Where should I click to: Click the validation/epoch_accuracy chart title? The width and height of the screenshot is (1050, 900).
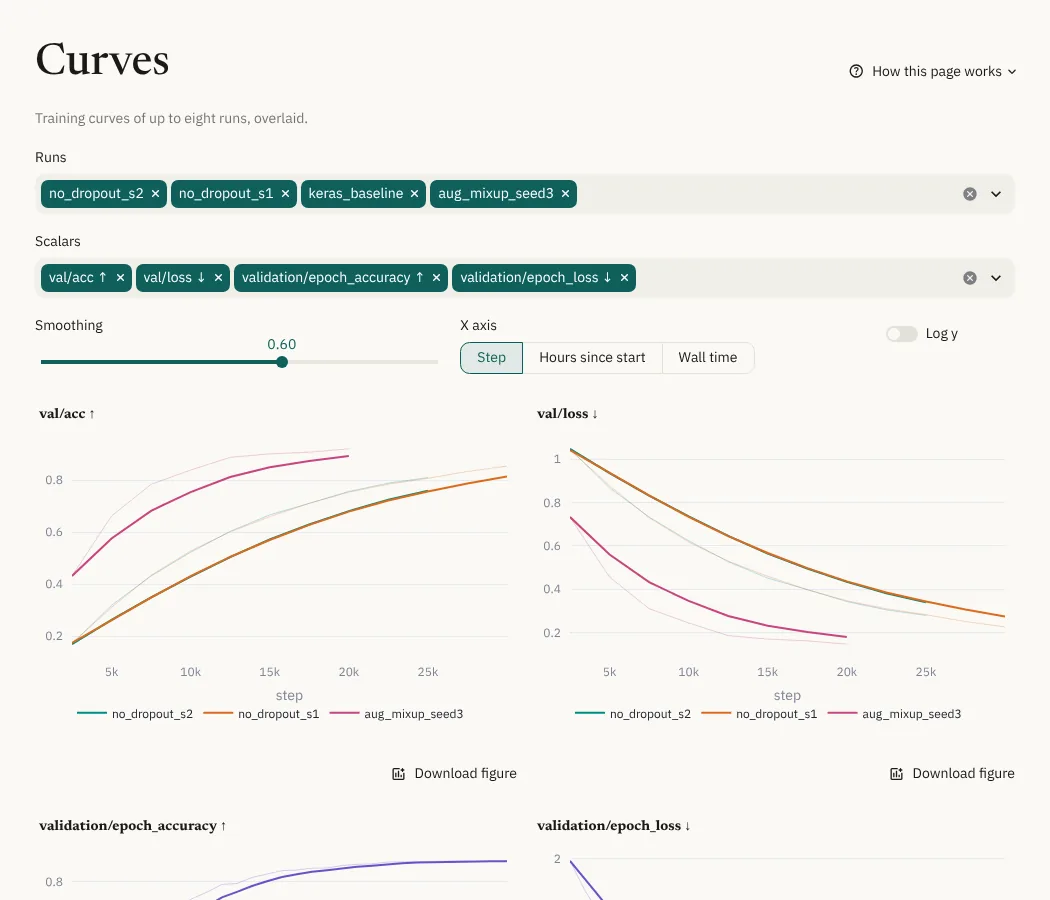[x=133, y=826]
